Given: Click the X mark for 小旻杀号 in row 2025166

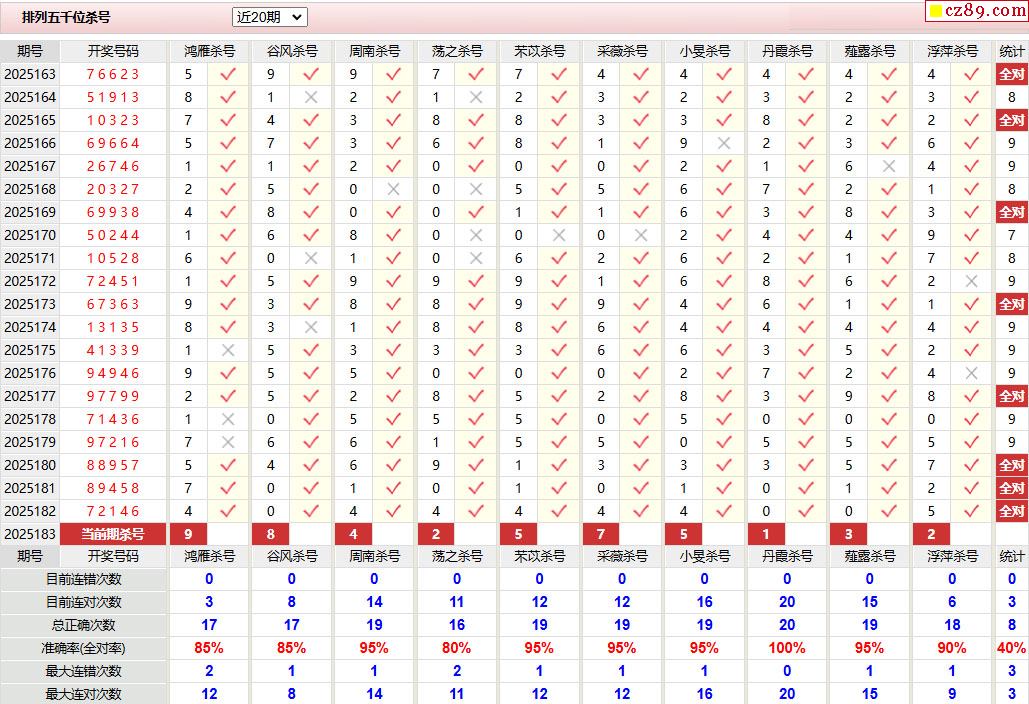Looking at the screenshot, I should point(724,143).
